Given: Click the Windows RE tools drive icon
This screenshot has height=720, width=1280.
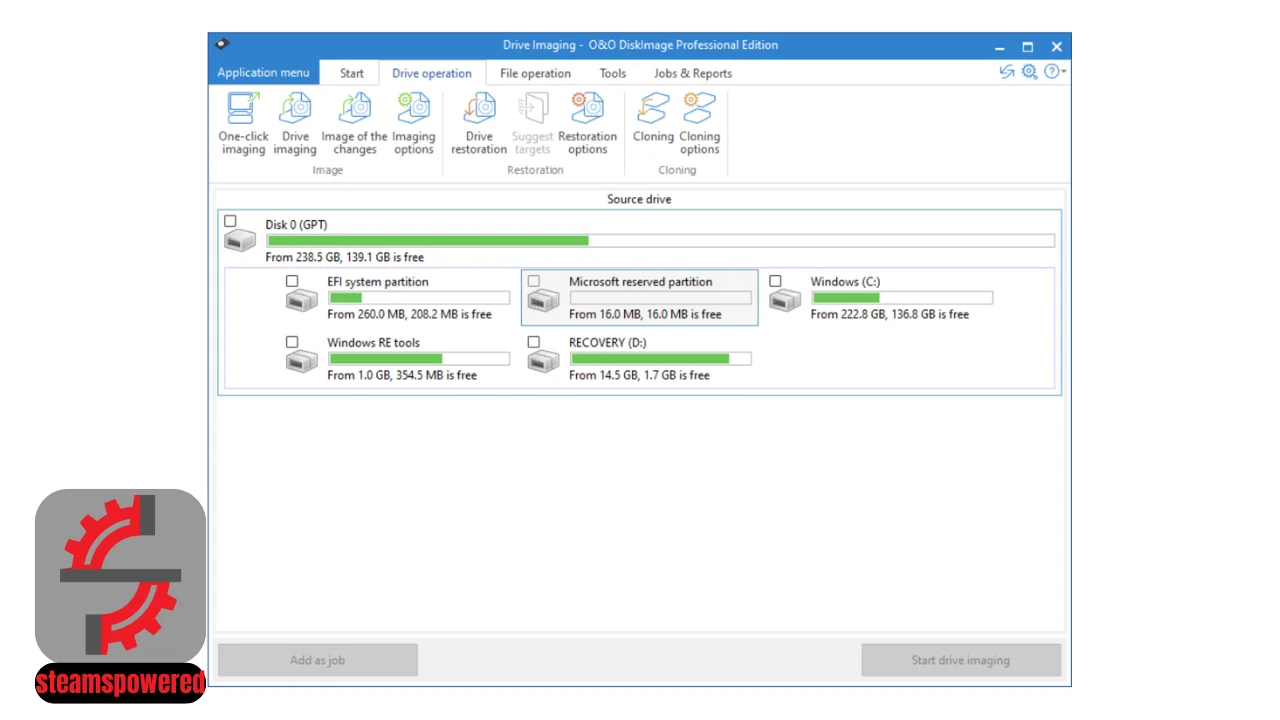Looking at the screenshot, I should pos(302,361).
